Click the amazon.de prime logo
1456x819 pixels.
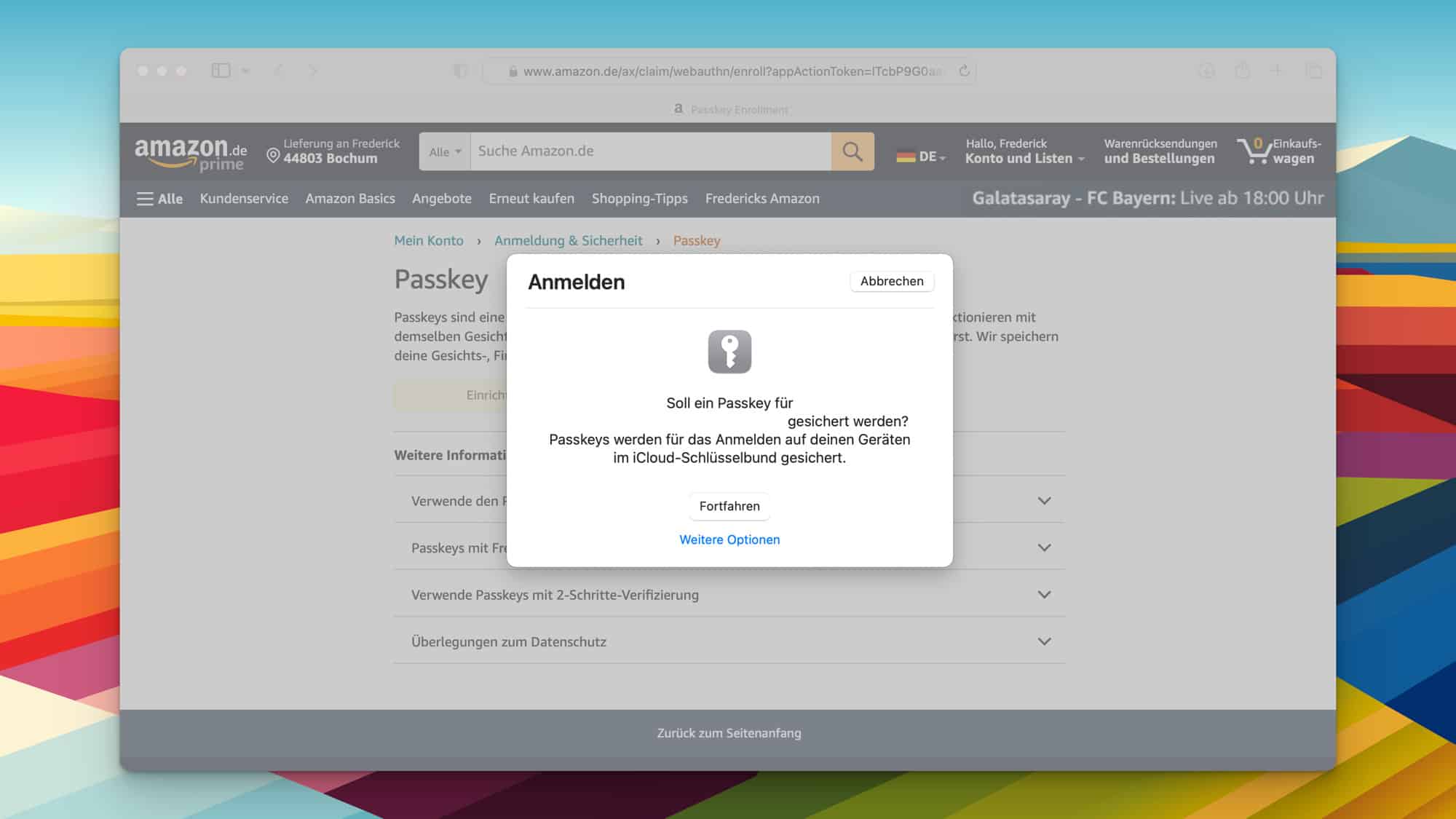(190, 154)
